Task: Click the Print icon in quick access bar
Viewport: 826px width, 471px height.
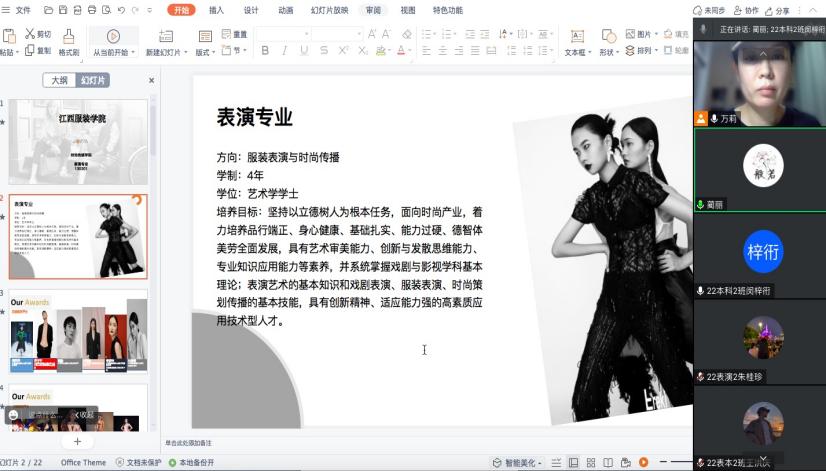Action: click(92, 10)
